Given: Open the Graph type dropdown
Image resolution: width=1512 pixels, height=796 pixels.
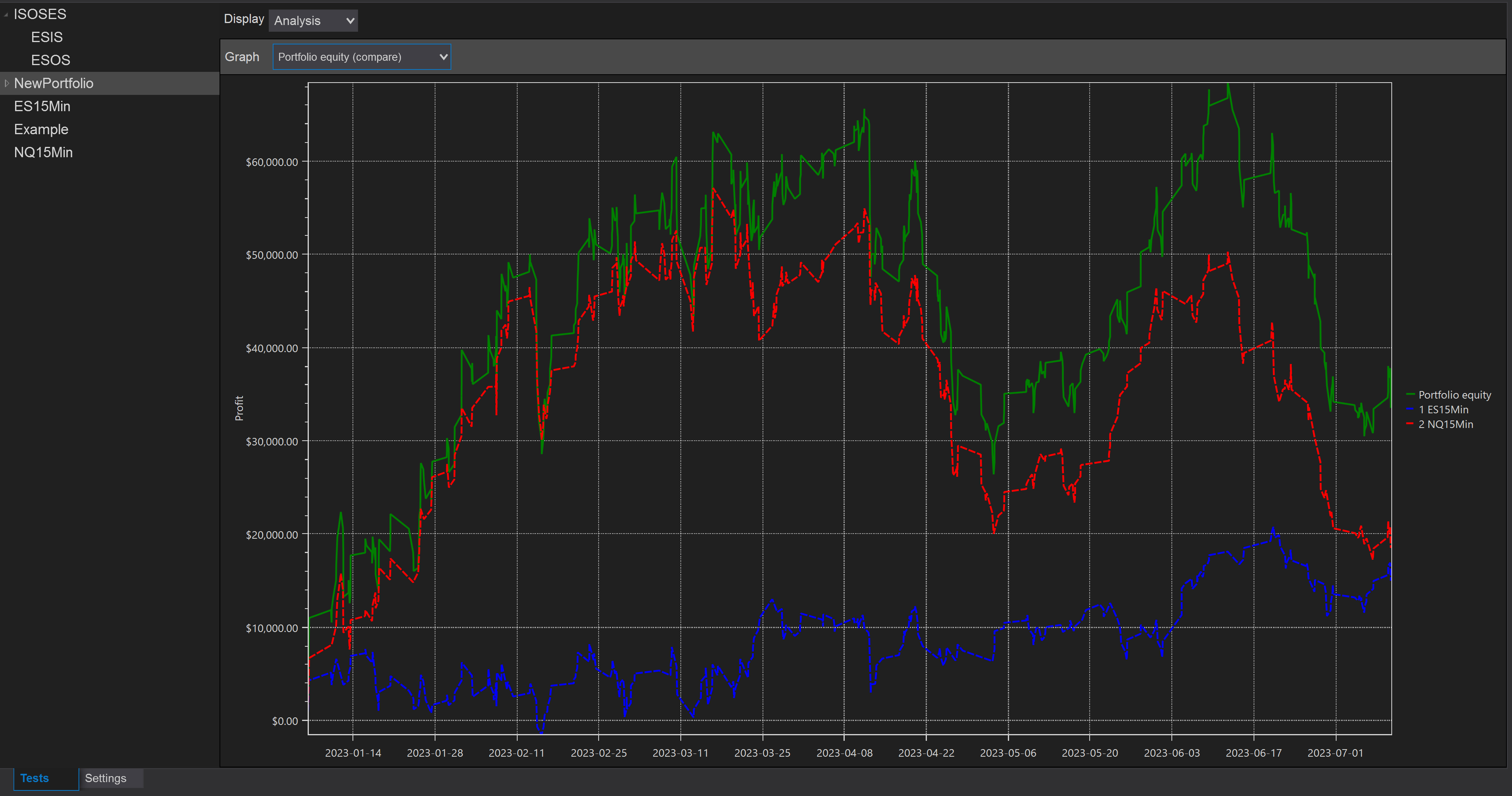Looking at the screenshot, I should tap(362, 57).
